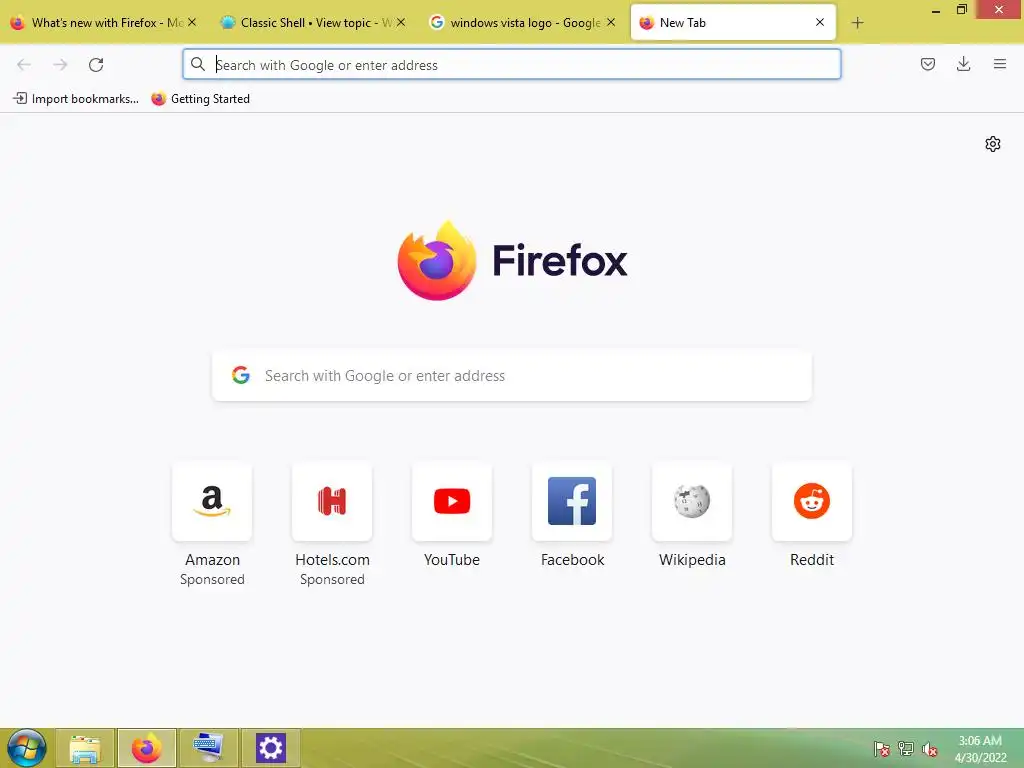The image size is (1024, 768).
Task: Restore down the Firefox window
Action: click(961, 9)
